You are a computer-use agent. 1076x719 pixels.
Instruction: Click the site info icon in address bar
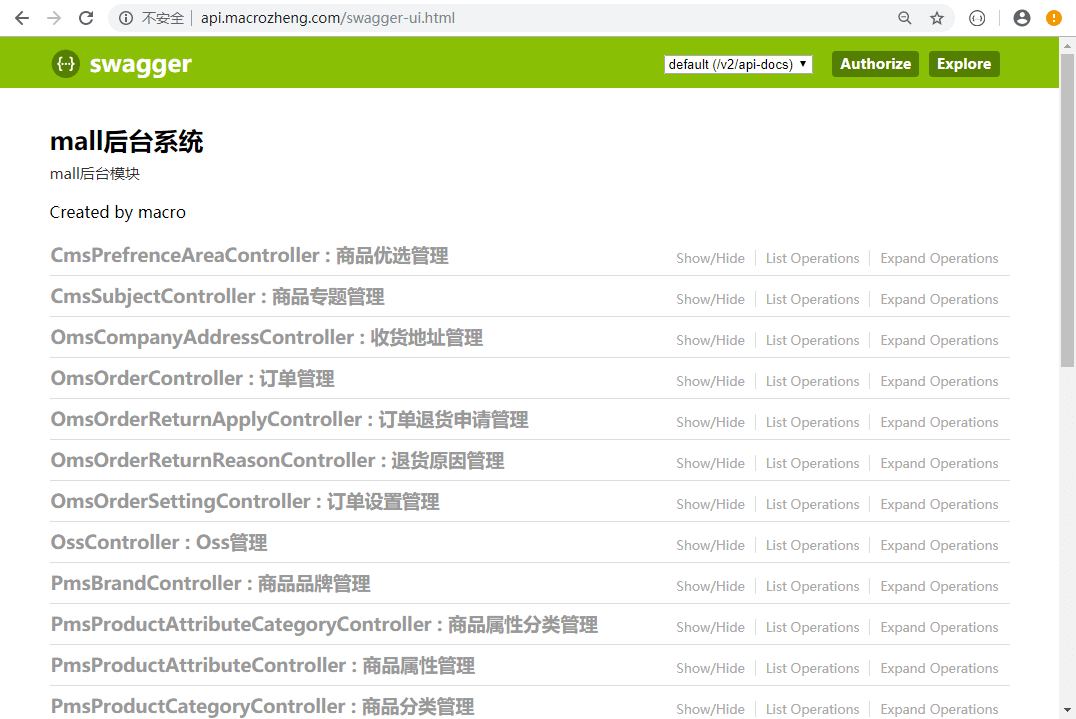tap(126, 18)
